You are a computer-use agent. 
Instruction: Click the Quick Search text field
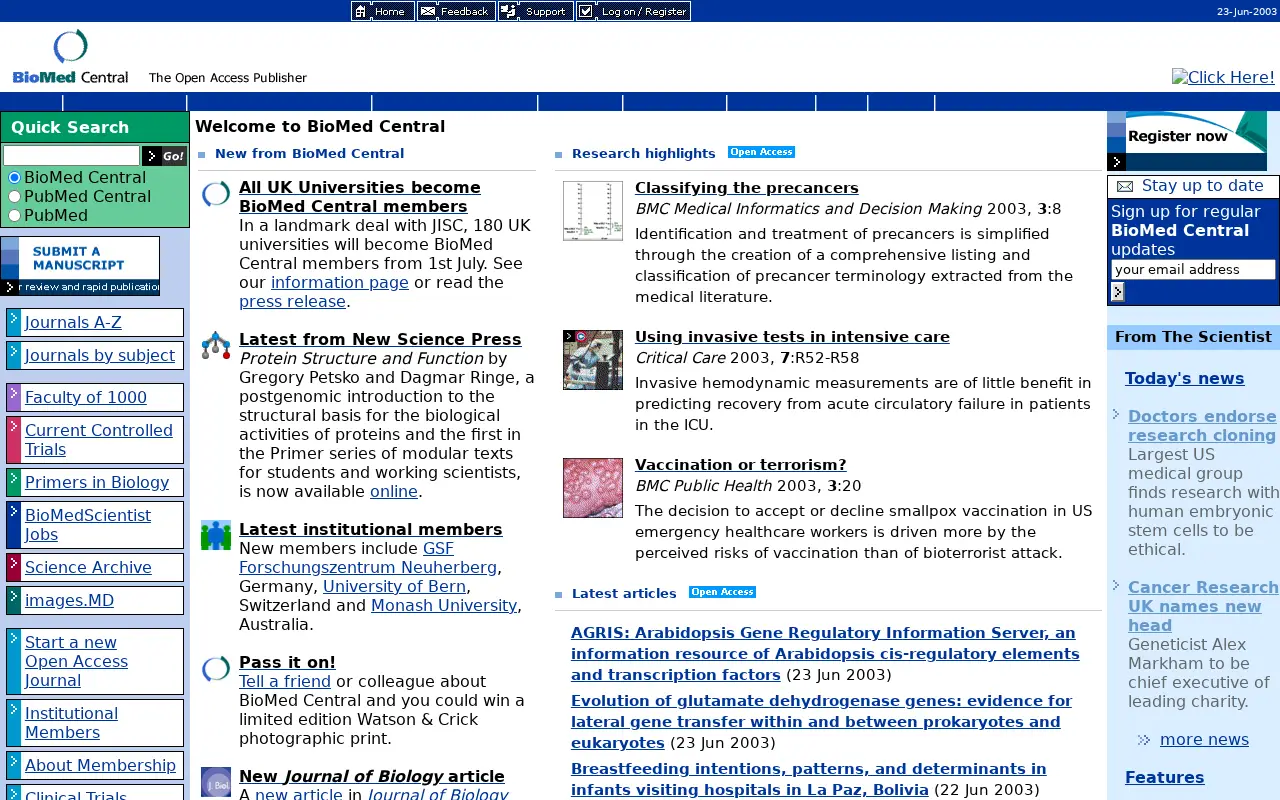click(x=71, y=156)
